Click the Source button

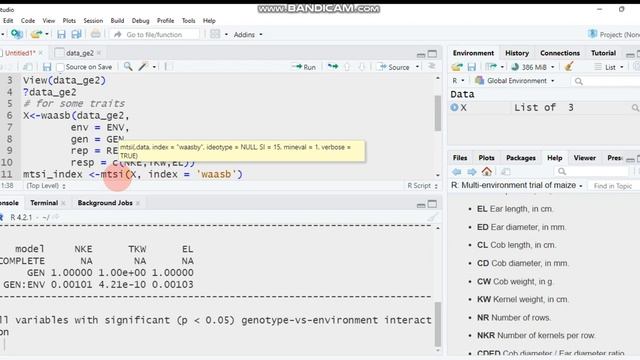(394, 67)
